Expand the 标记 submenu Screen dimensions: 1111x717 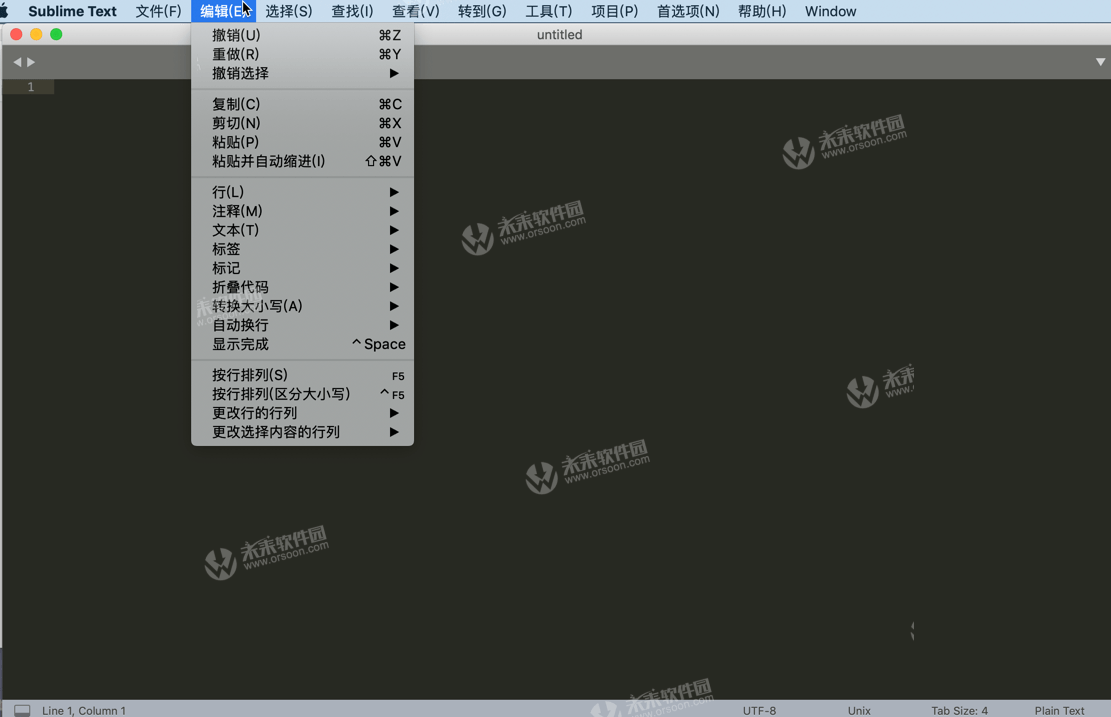click(303, 269)
